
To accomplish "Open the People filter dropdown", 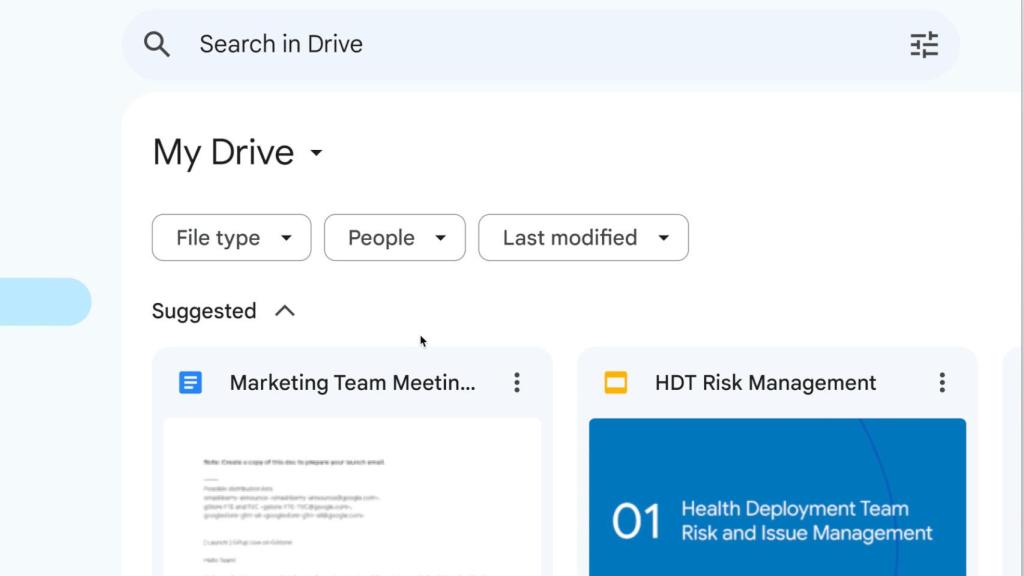I will click(394, 238).
